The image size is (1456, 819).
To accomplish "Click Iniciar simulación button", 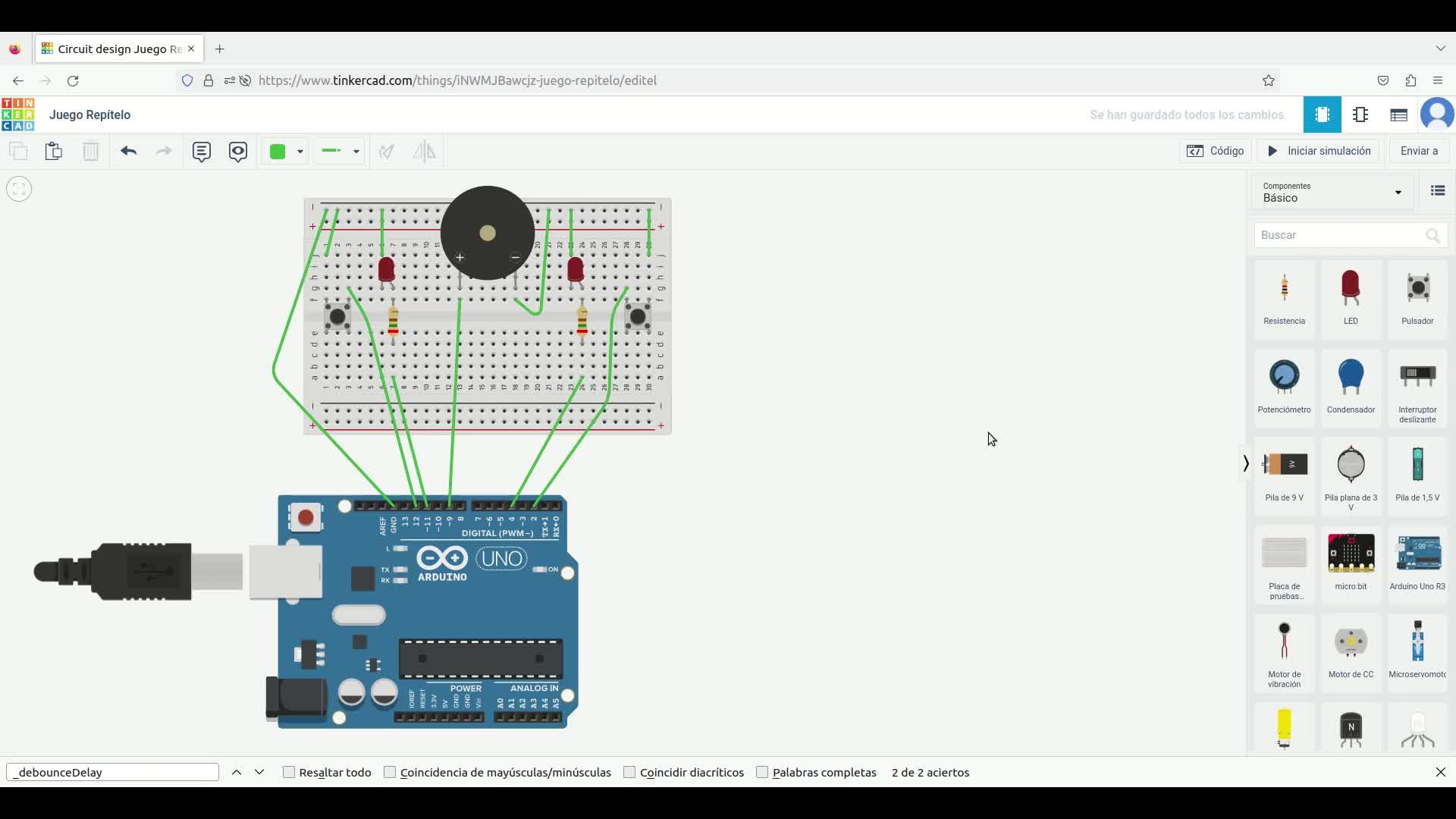I will pyautogui.click(x=1319, y=151).
